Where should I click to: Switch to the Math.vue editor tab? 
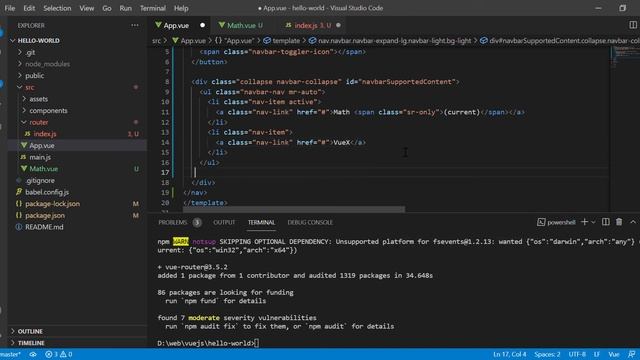click(241, 25)
